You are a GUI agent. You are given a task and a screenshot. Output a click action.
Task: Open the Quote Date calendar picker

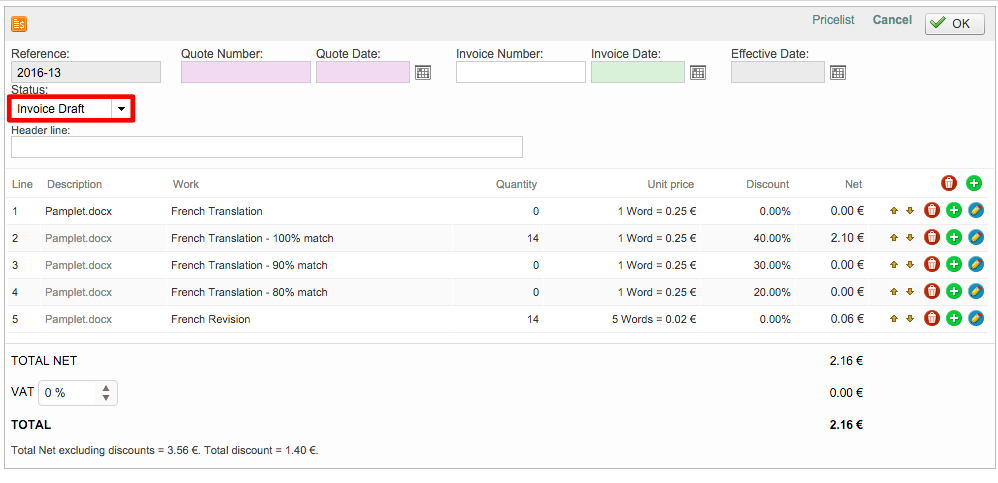point(423,72)
